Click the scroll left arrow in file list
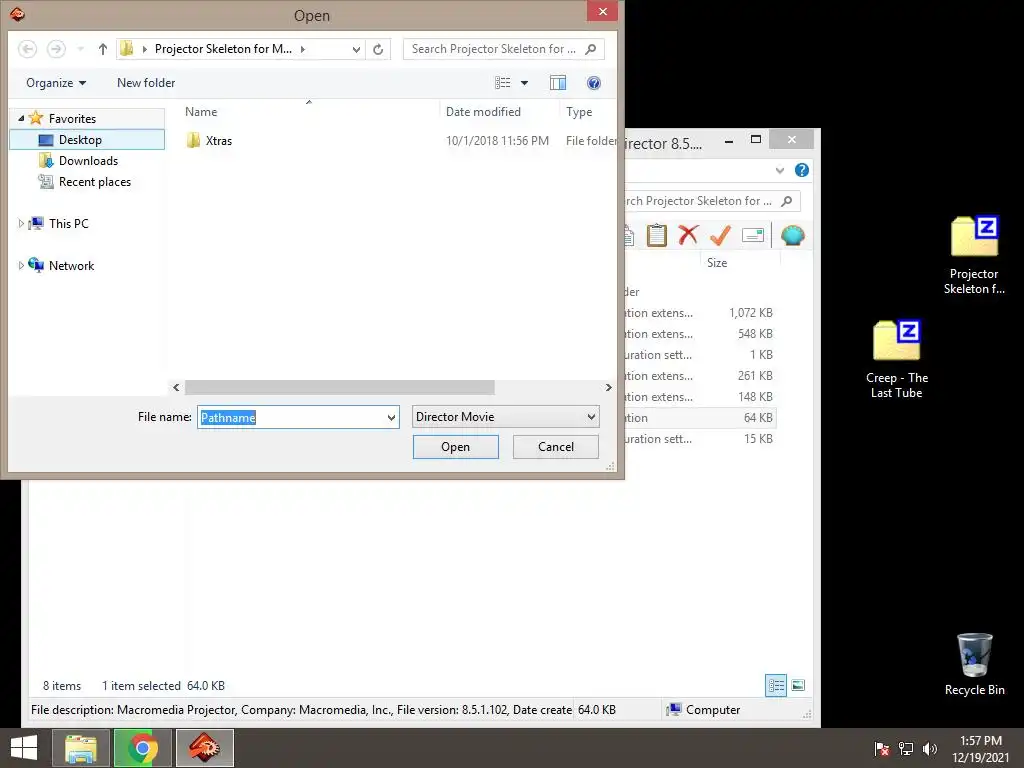The width and height of the screenshot is (1024, 768). click(176, 387)
